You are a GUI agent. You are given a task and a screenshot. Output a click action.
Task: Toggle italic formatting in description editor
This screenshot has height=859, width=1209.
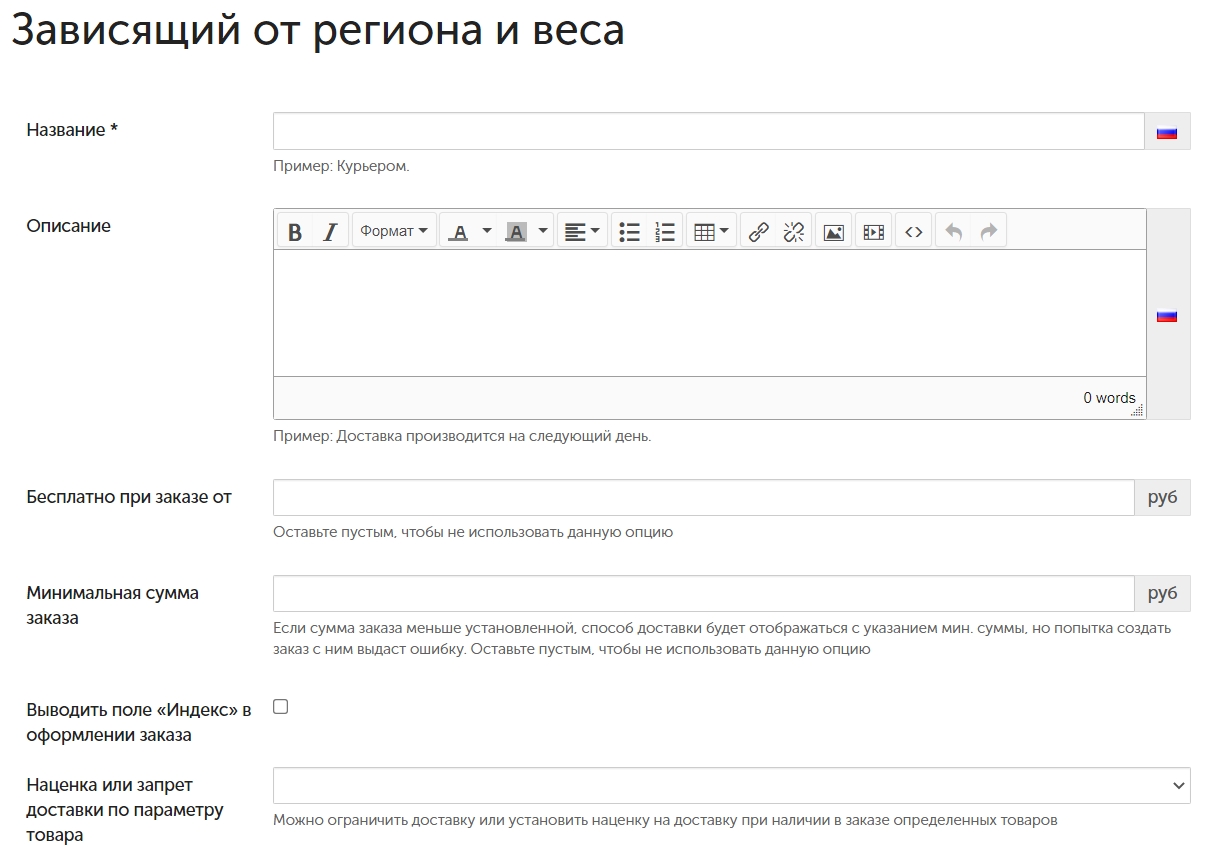click(x=330, y=231)
